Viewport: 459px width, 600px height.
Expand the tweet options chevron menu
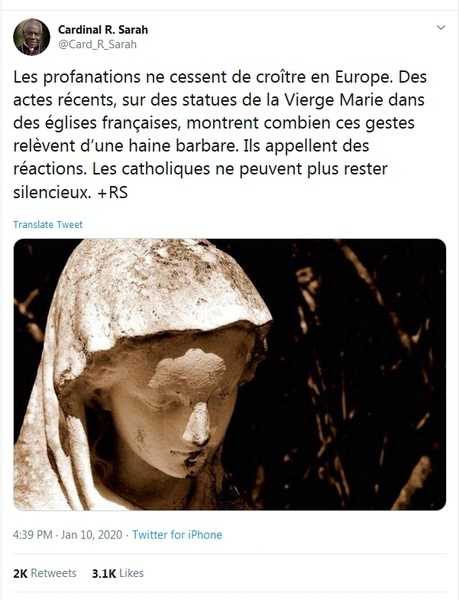[x=441, y=28]
